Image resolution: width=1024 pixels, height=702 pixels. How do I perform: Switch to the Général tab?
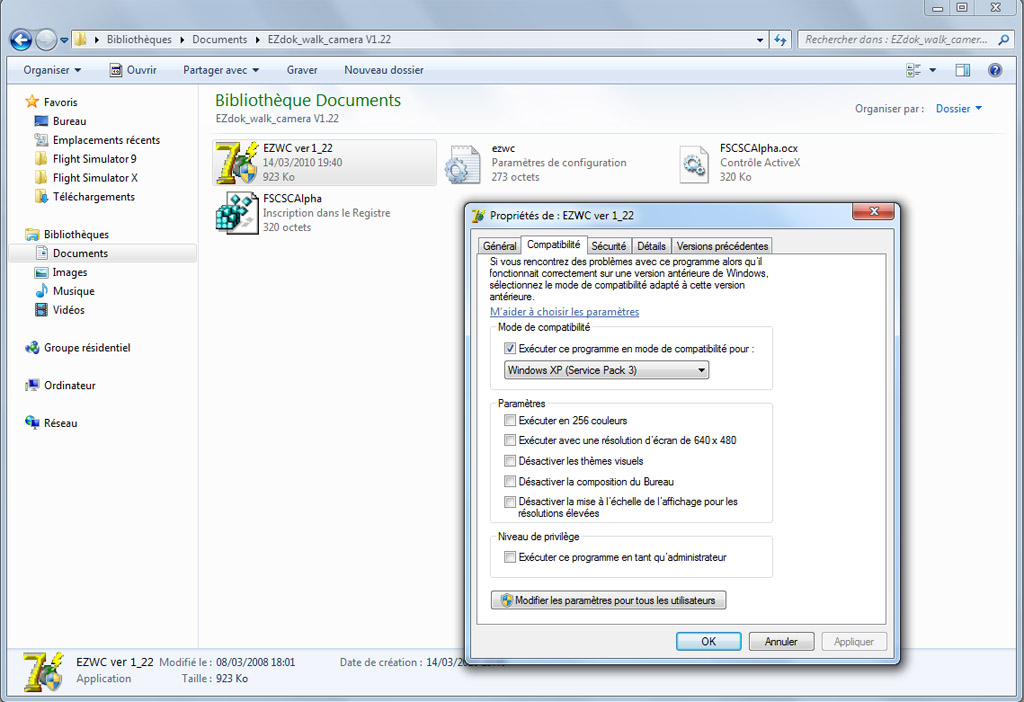pyautogui.click(x=500, y=246)
